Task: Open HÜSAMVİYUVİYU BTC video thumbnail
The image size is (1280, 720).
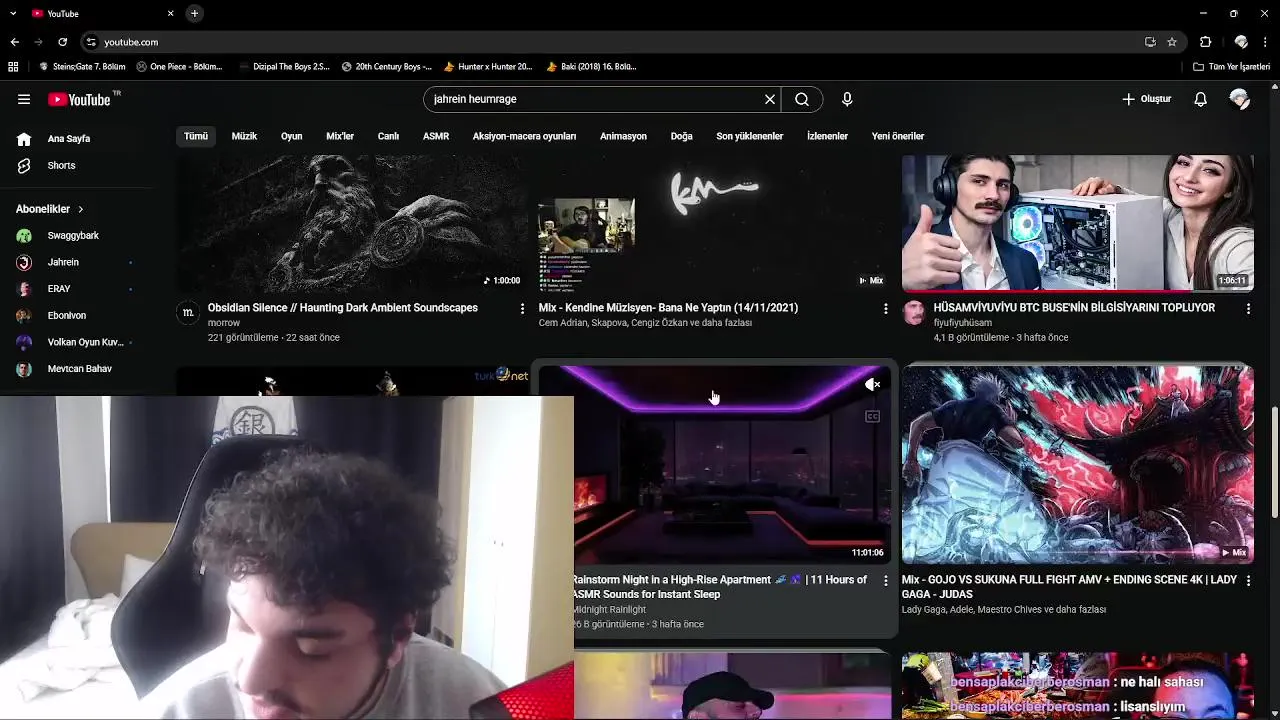Action: (x=1077, y=222)
